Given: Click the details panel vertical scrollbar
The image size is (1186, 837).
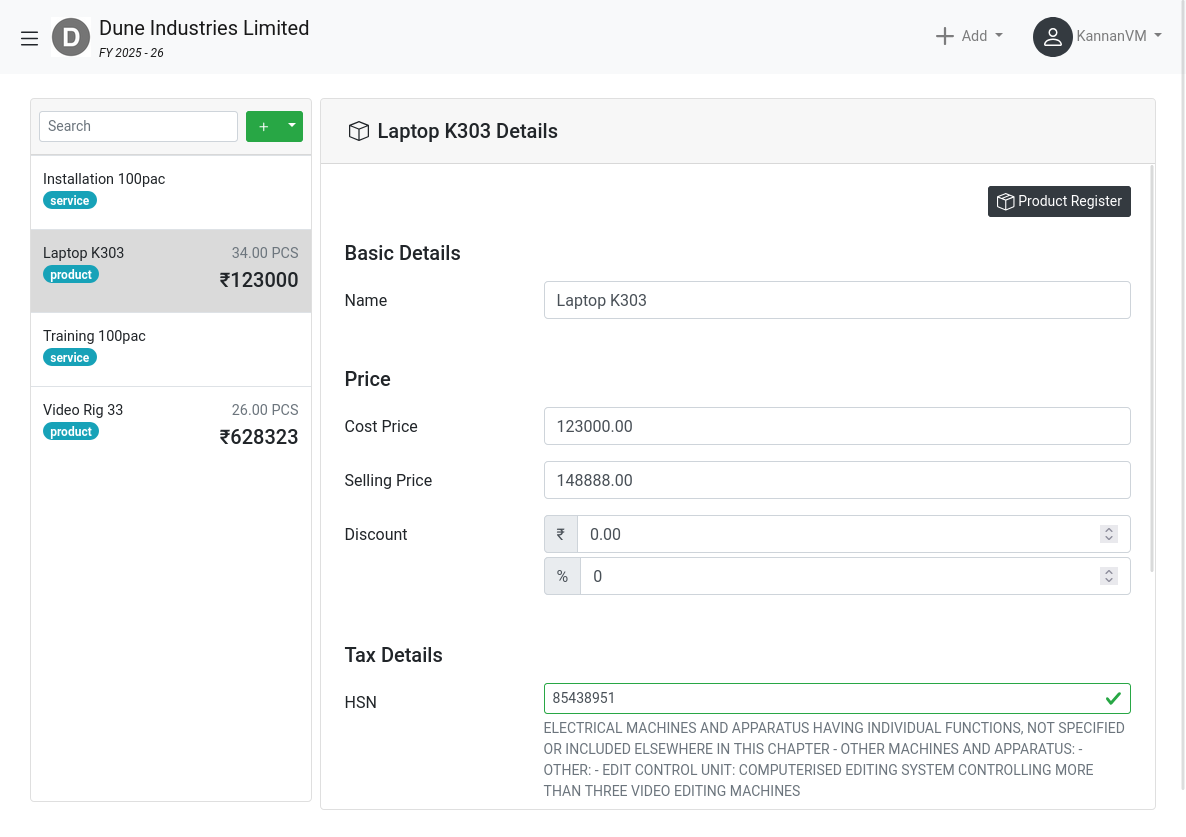Looking at the screenshot, I should (1153, 370).
